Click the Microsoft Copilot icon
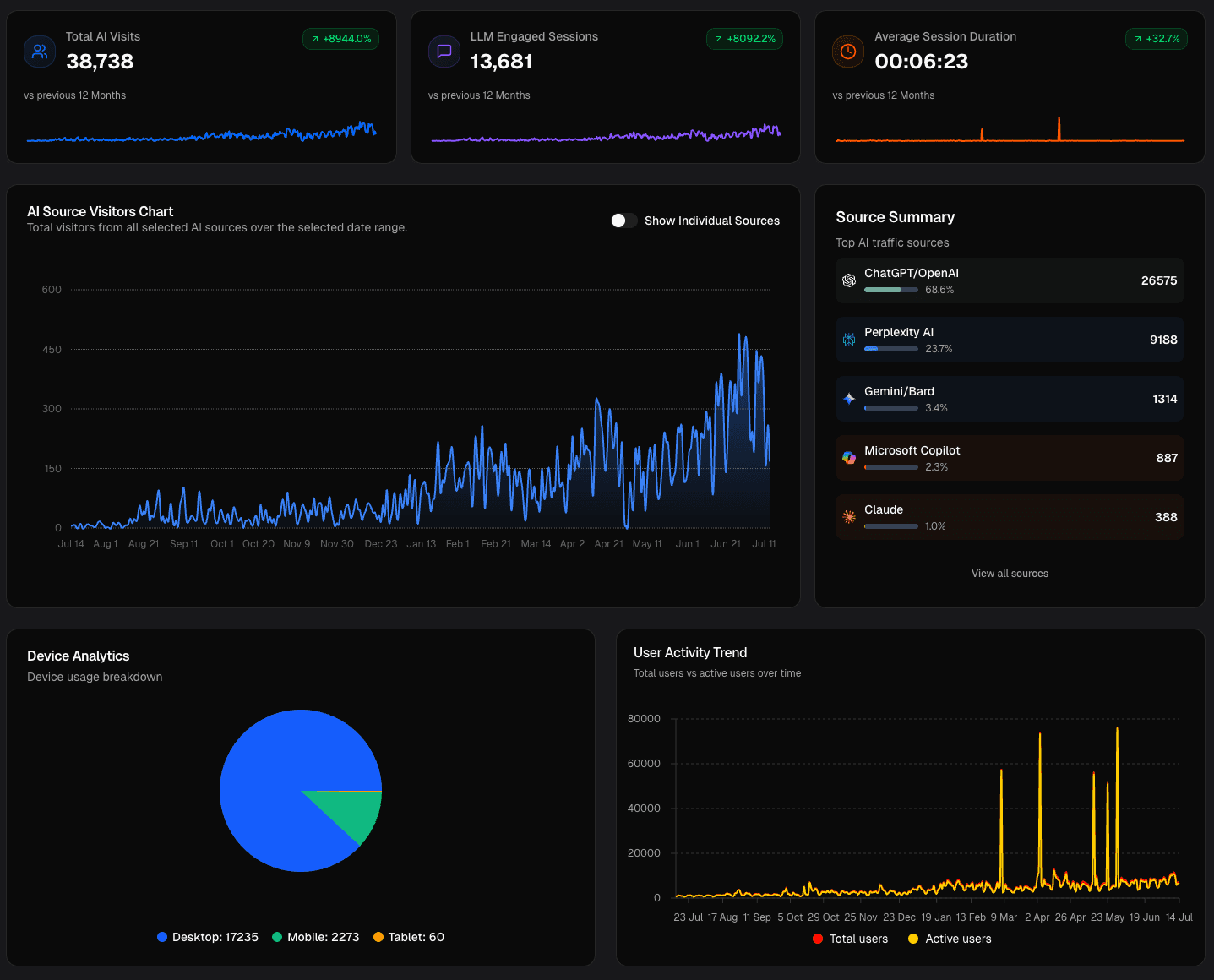Screen dimensions: 1214x980 coord(848,457)
